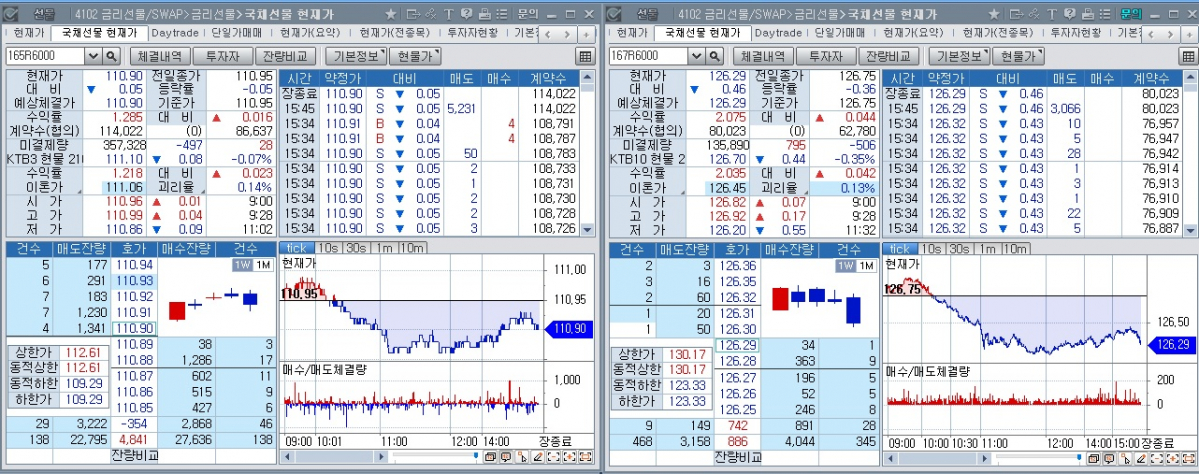Click 잔량비교 button in left window toolbar
Image resolution: width=1199 pixels, height=474 pixels.
[x=287, y=56]
